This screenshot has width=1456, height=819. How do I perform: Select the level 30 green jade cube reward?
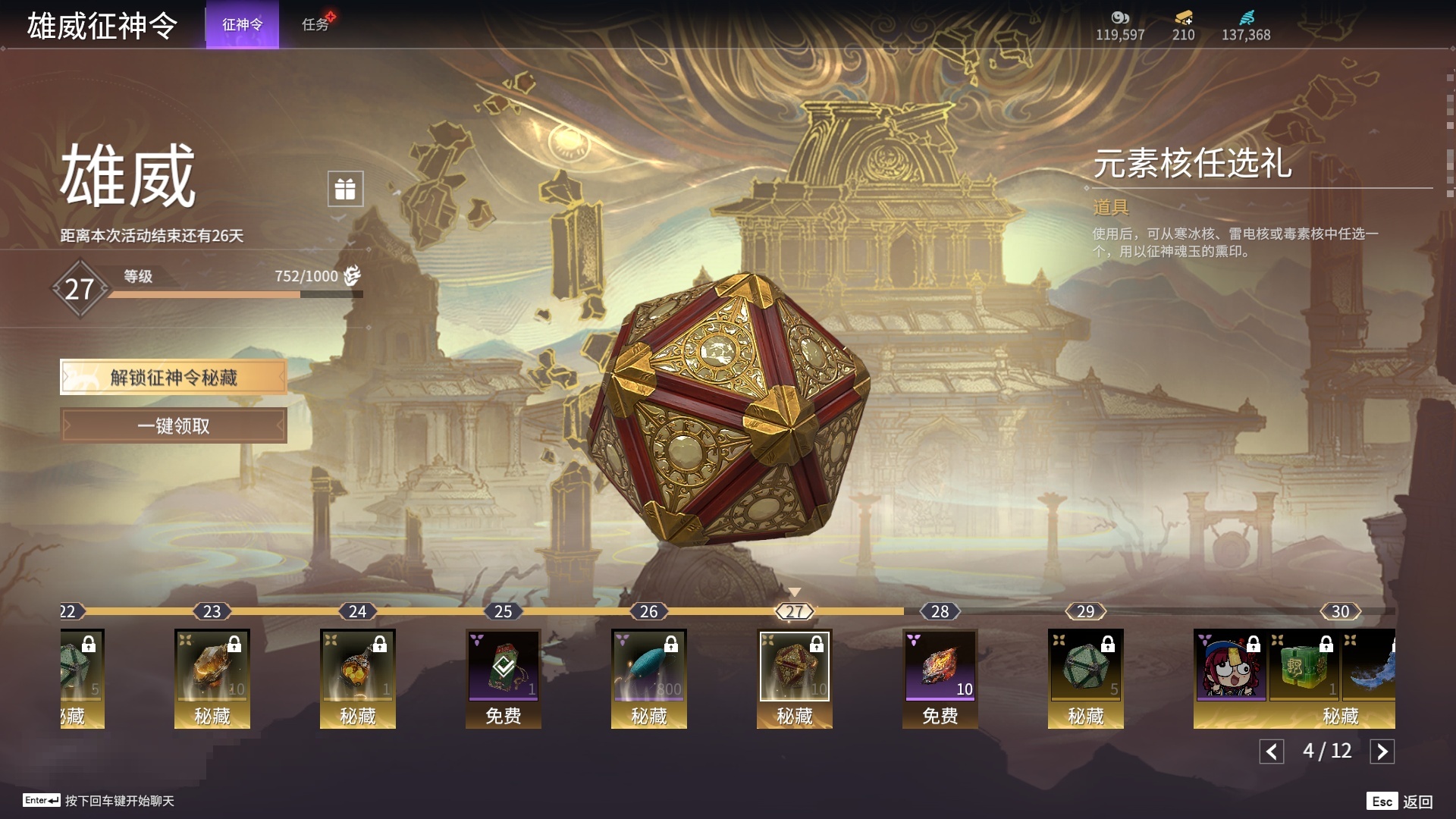tap(1304, 666)
